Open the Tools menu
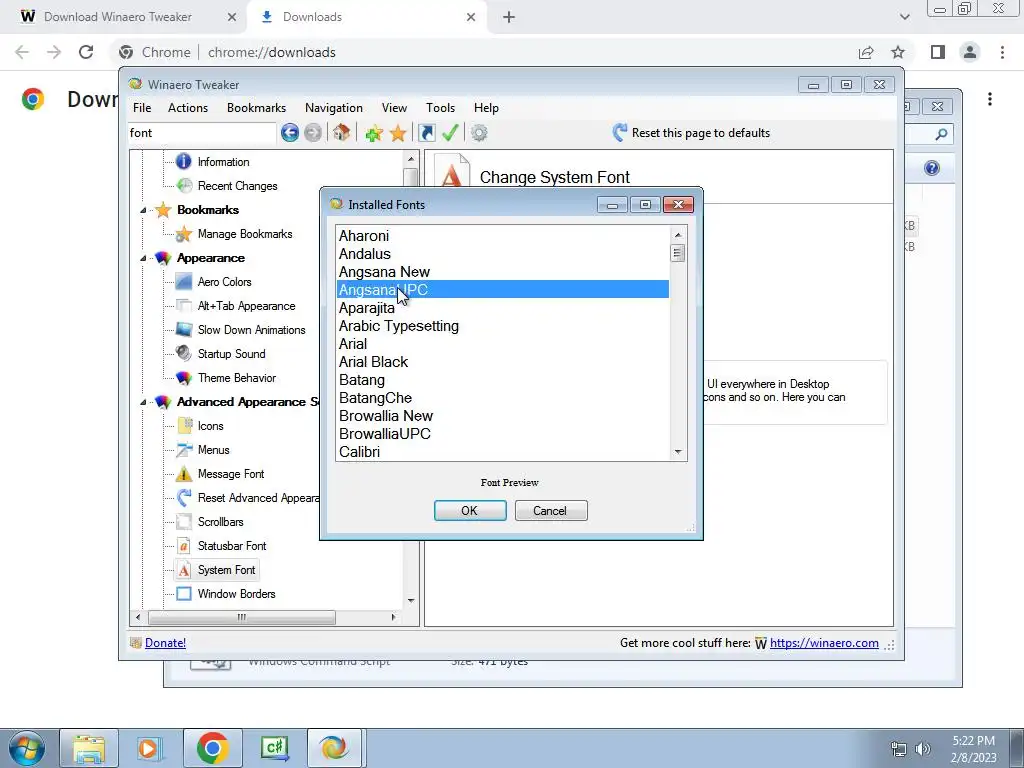The height and width of the screenshot is (768, 1024). tap(440, 108)
